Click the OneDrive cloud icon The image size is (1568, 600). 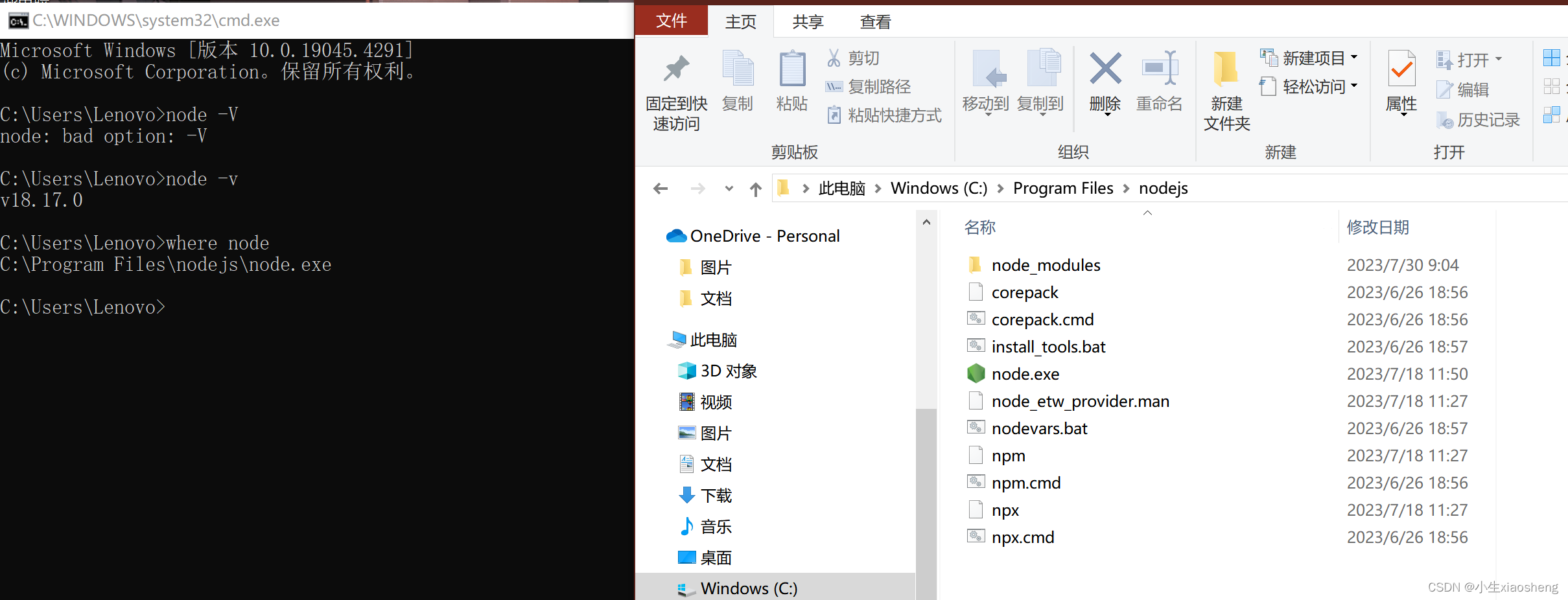coord(676,236)
